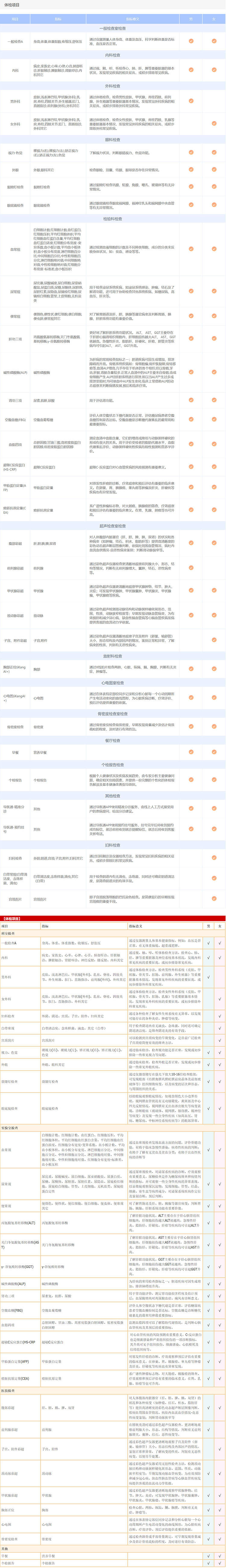
Task: Click the 科室检查 section label
Action: click(8, 933)
